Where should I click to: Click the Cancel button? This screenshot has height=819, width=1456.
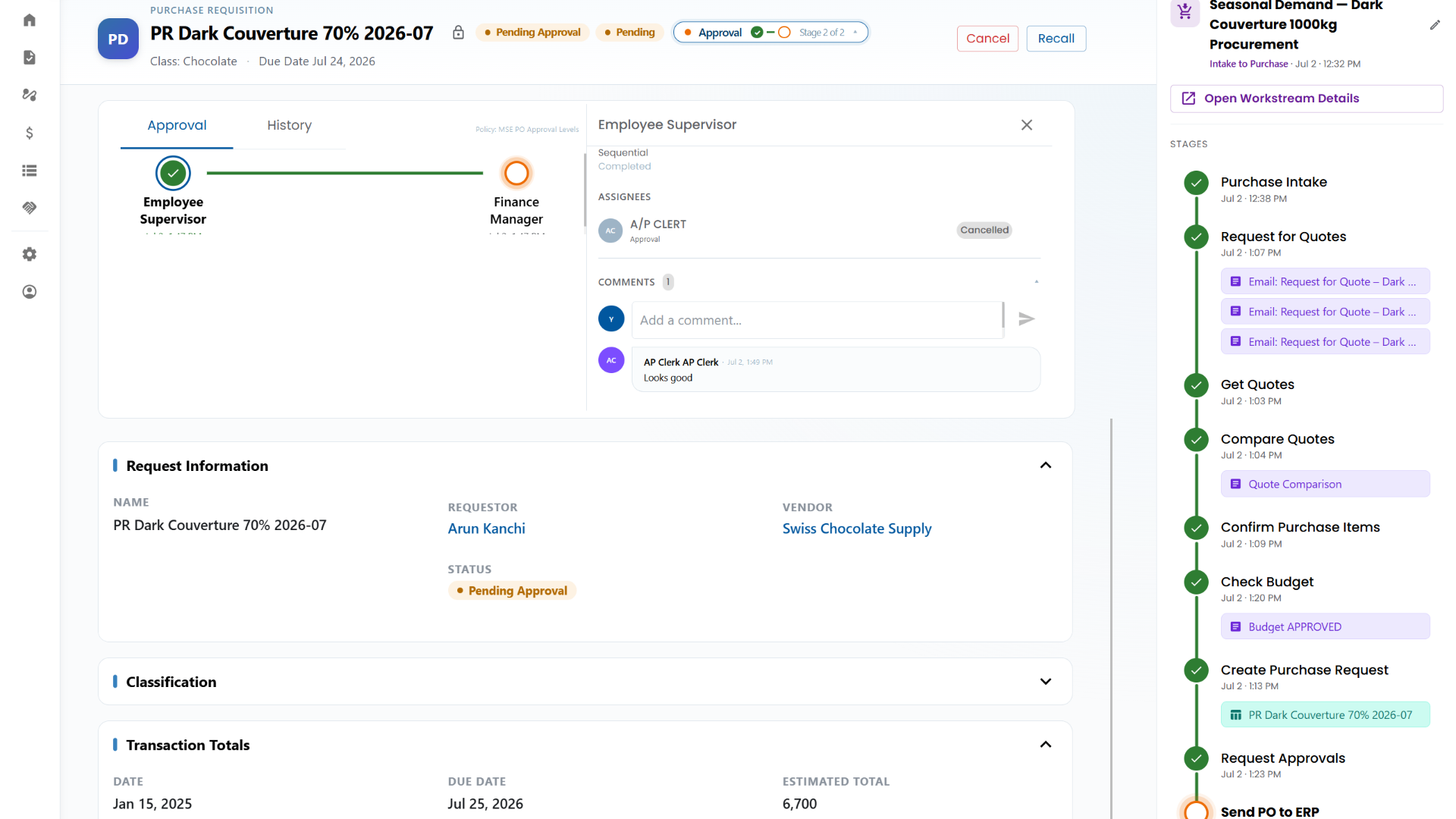click(987, 39)
